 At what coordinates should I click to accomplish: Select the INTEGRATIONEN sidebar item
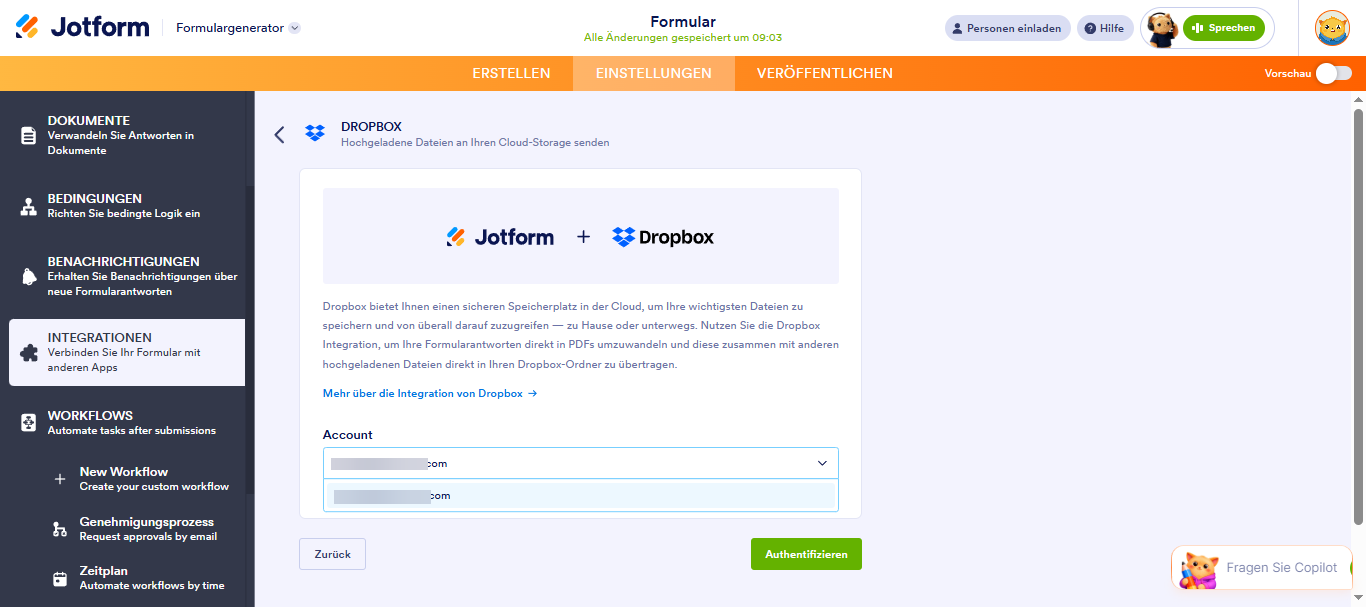coord(127,352)
